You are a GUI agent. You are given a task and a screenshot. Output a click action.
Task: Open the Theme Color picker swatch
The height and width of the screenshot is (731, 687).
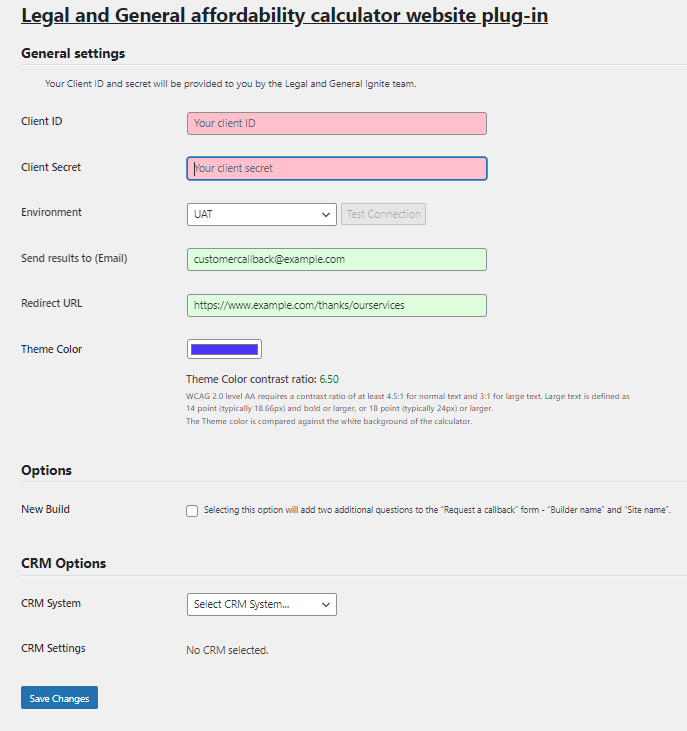224,349
